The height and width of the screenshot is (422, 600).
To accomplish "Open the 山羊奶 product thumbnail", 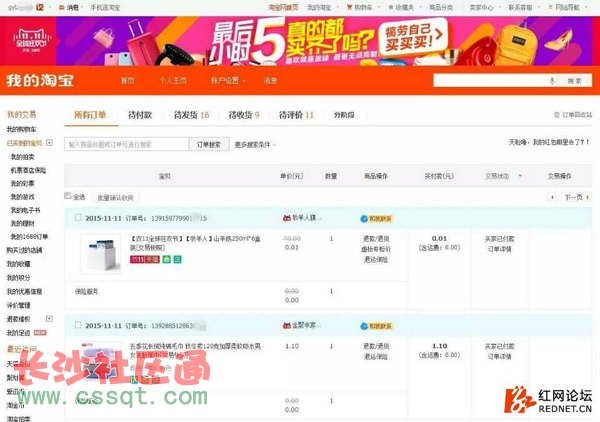I will click(101, 254).
